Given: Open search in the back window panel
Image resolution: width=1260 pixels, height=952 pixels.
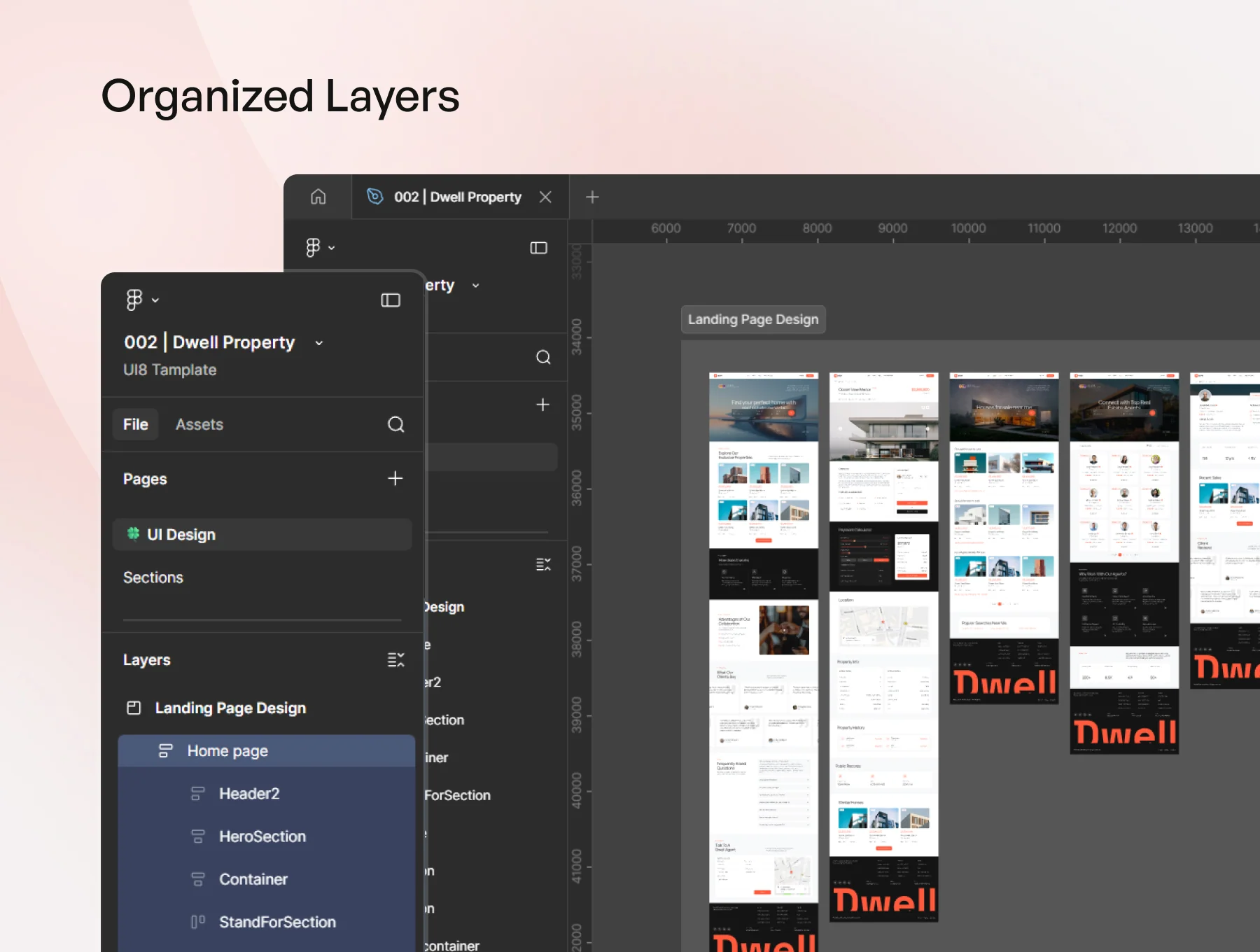Looking at the screenshot, I should click(543, 357).
